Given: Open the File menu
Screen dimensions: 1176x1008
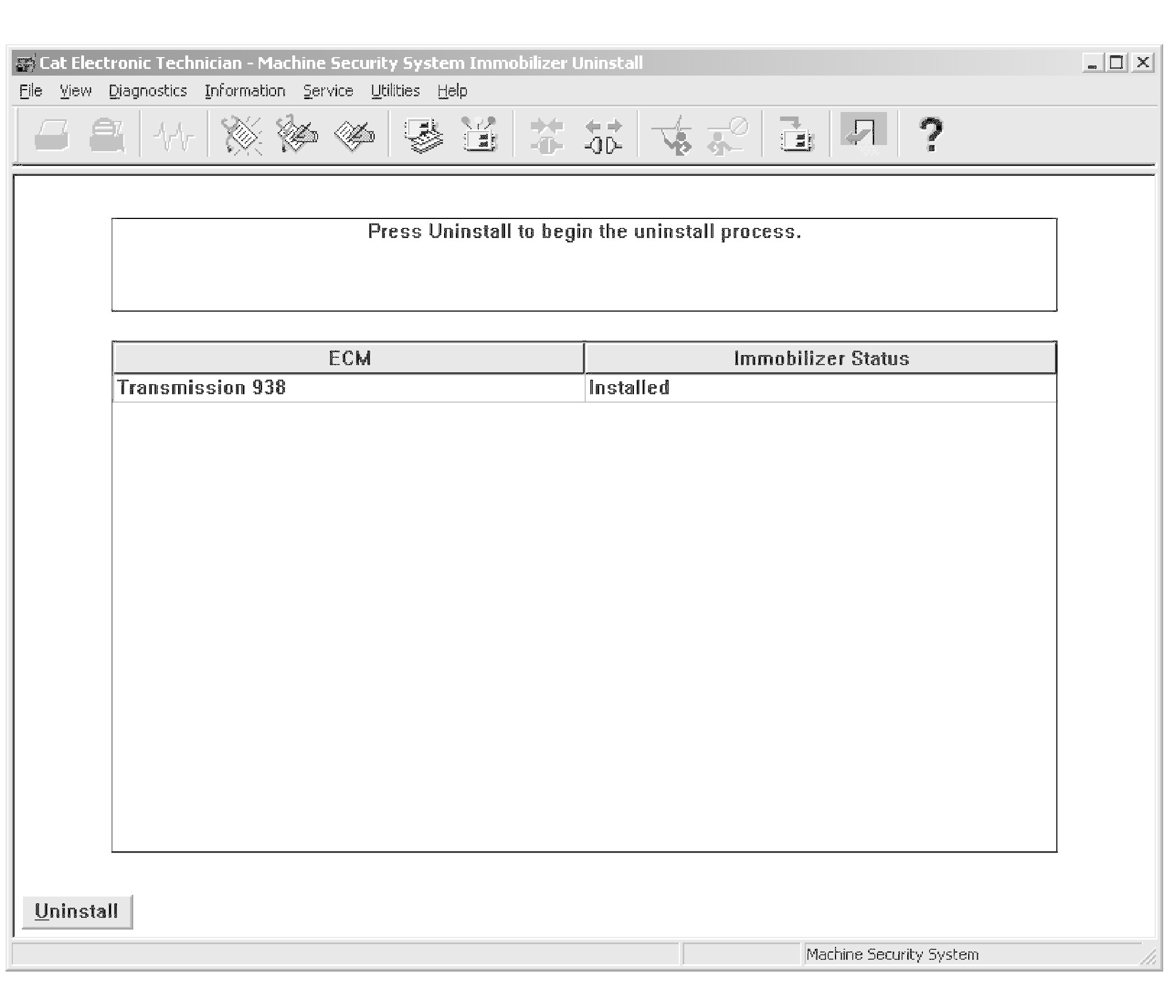Looking at the screenshot, I should 31,91.
